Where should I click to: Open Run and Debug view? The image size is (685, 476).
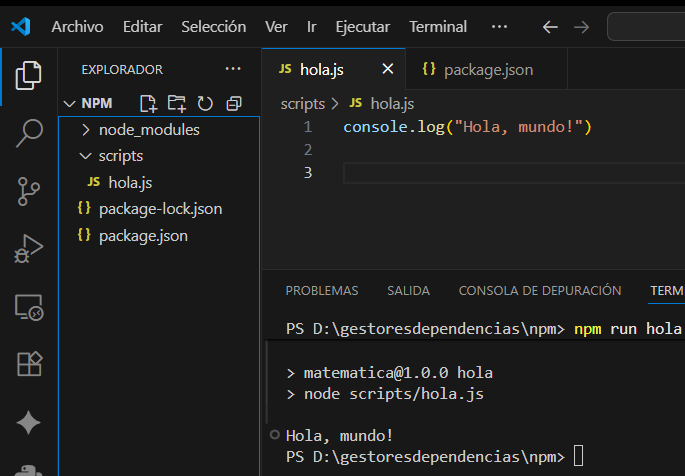click(29, 248)
